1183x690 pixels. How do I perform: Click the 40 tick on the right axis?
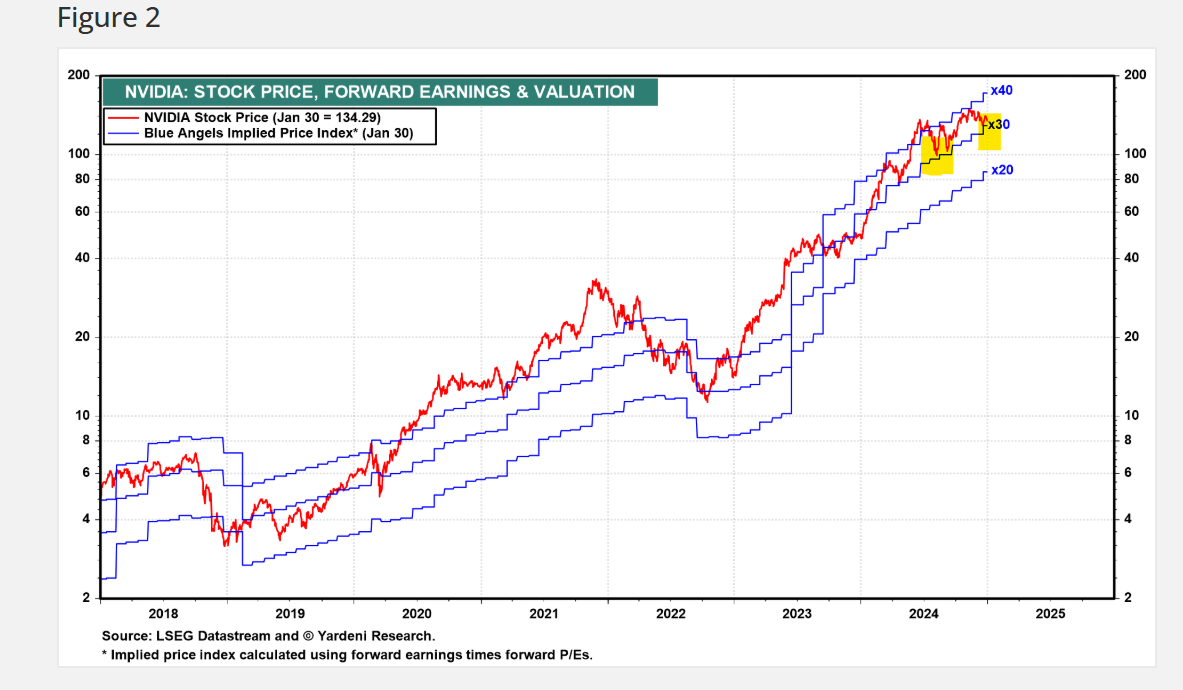[1132, 258]
